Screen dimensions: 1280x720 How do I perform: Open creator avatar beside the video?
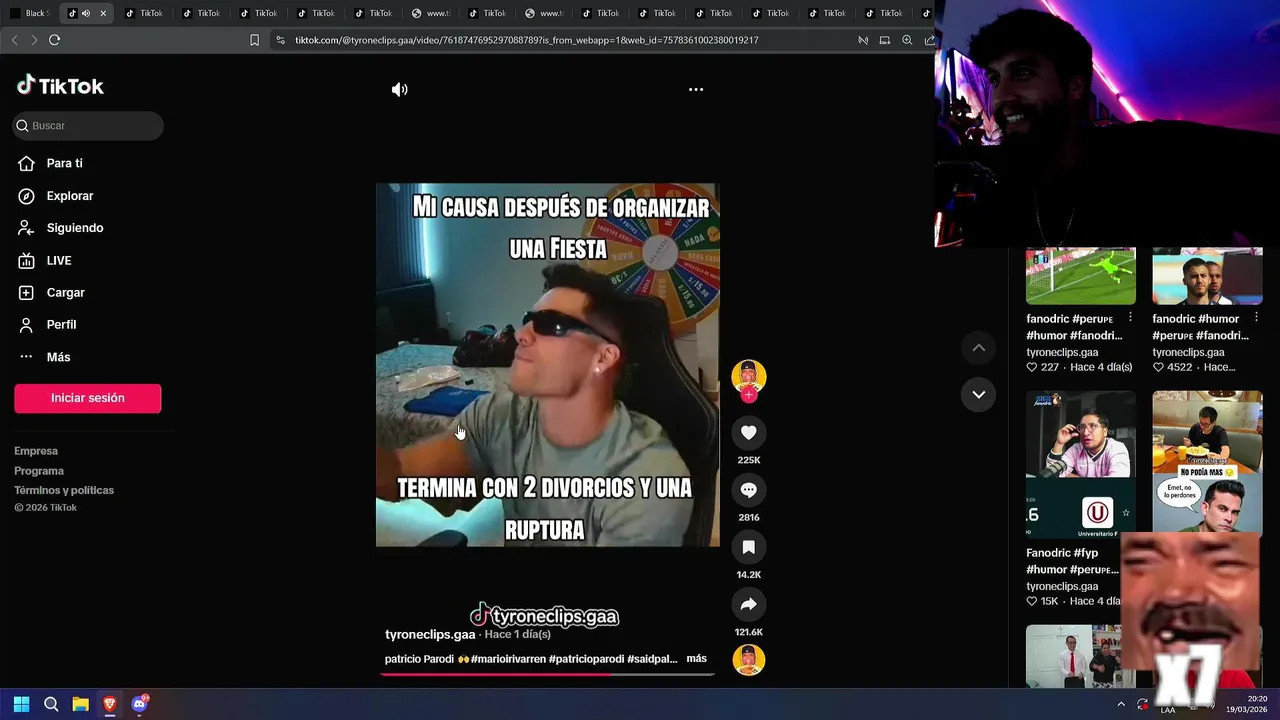pyautogui.click(x=748, y=376)
